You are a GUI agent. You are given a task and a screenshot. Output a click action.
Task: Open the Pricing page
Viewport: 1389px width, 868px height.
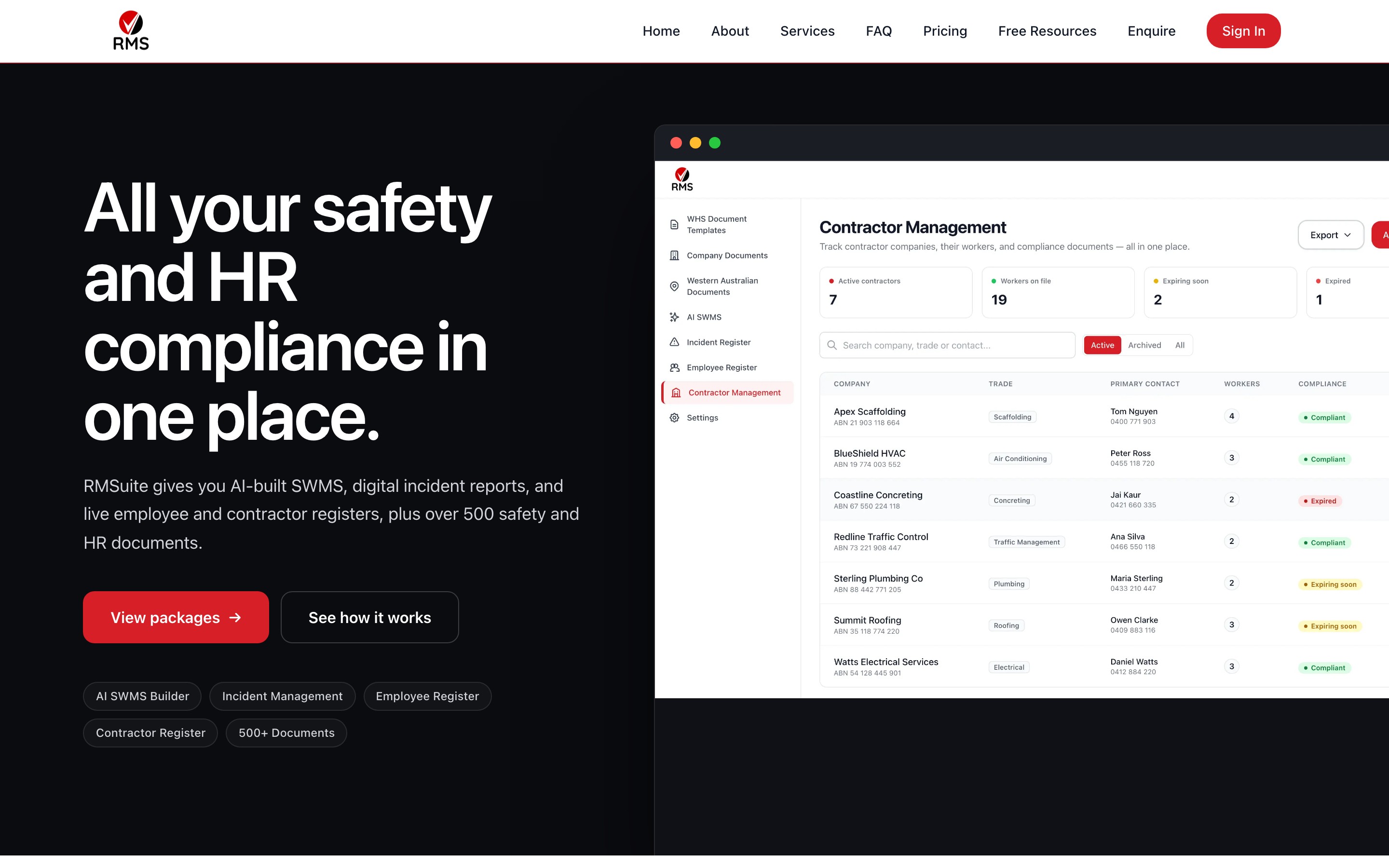(x=945, y=31)
